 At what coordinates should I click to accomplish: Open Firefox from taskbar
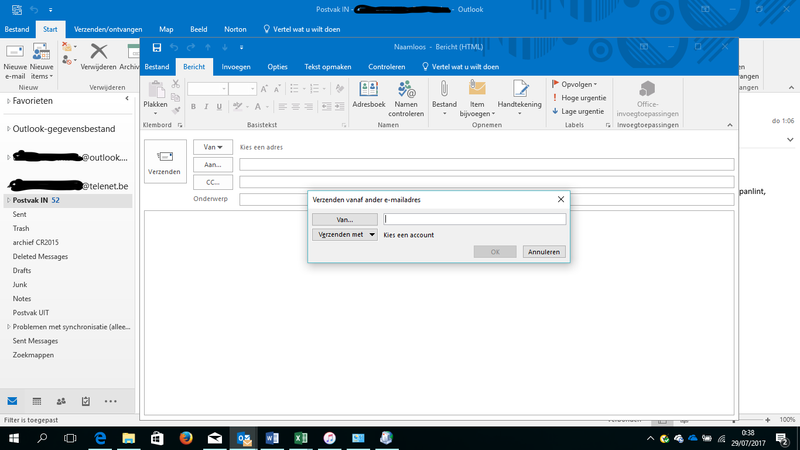click(186, 438)
